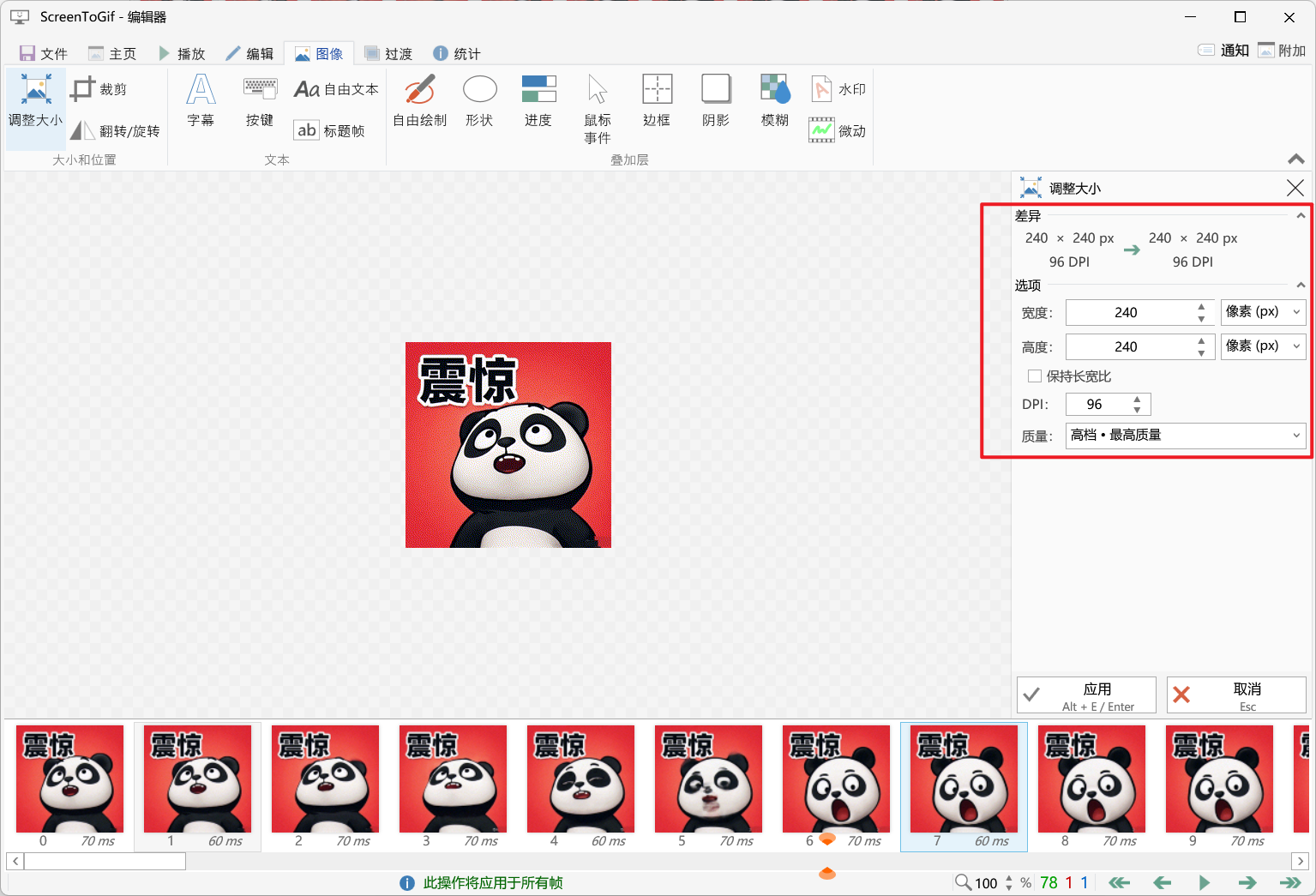Image resolution: width=1316 pixels, height=896 pixels.
Task: Switch to the 统计 tab
Action: point(457,53)
